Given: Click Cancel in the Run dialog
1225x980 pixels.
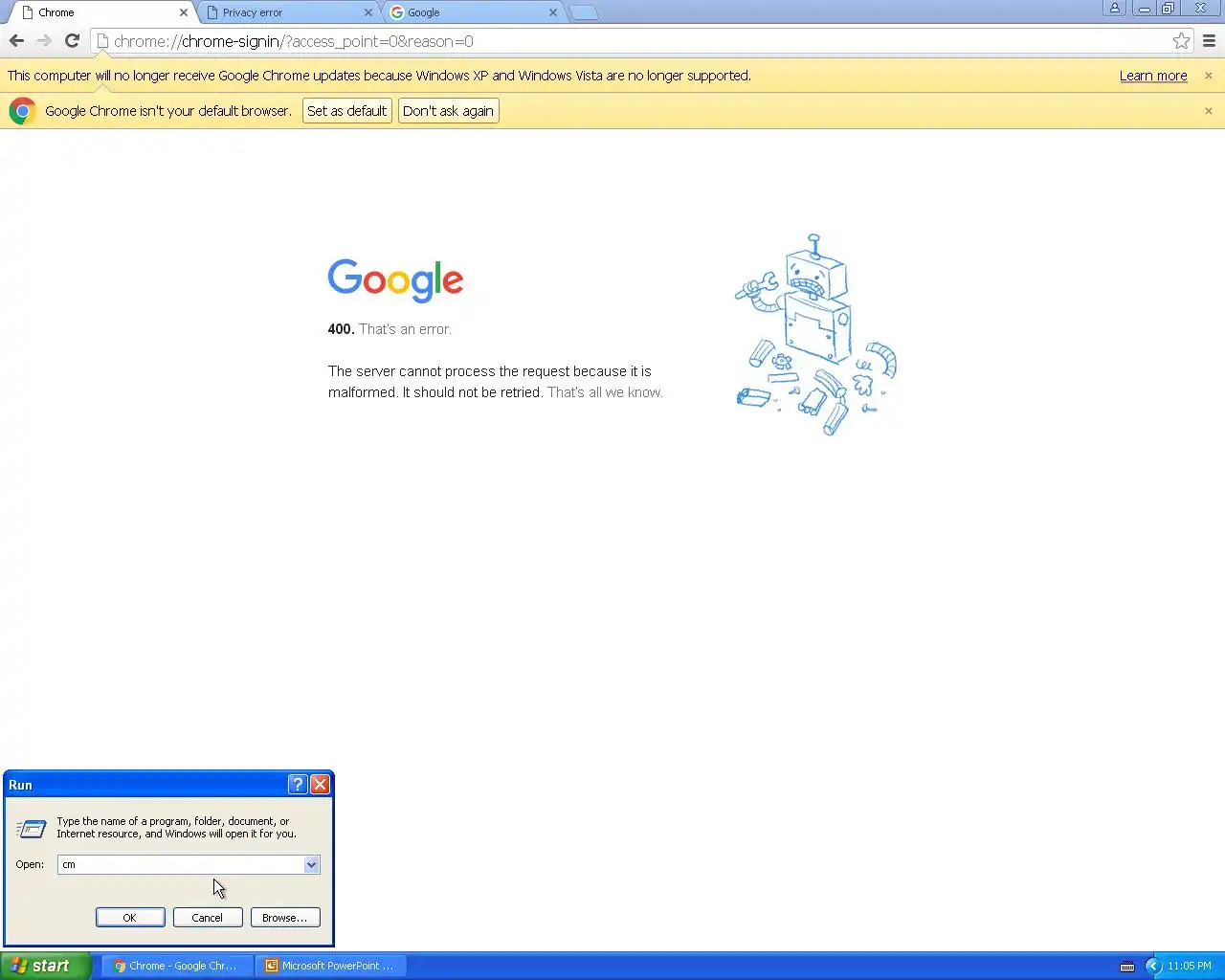Looking at the screenshot, I should click(x=208, y=917).
